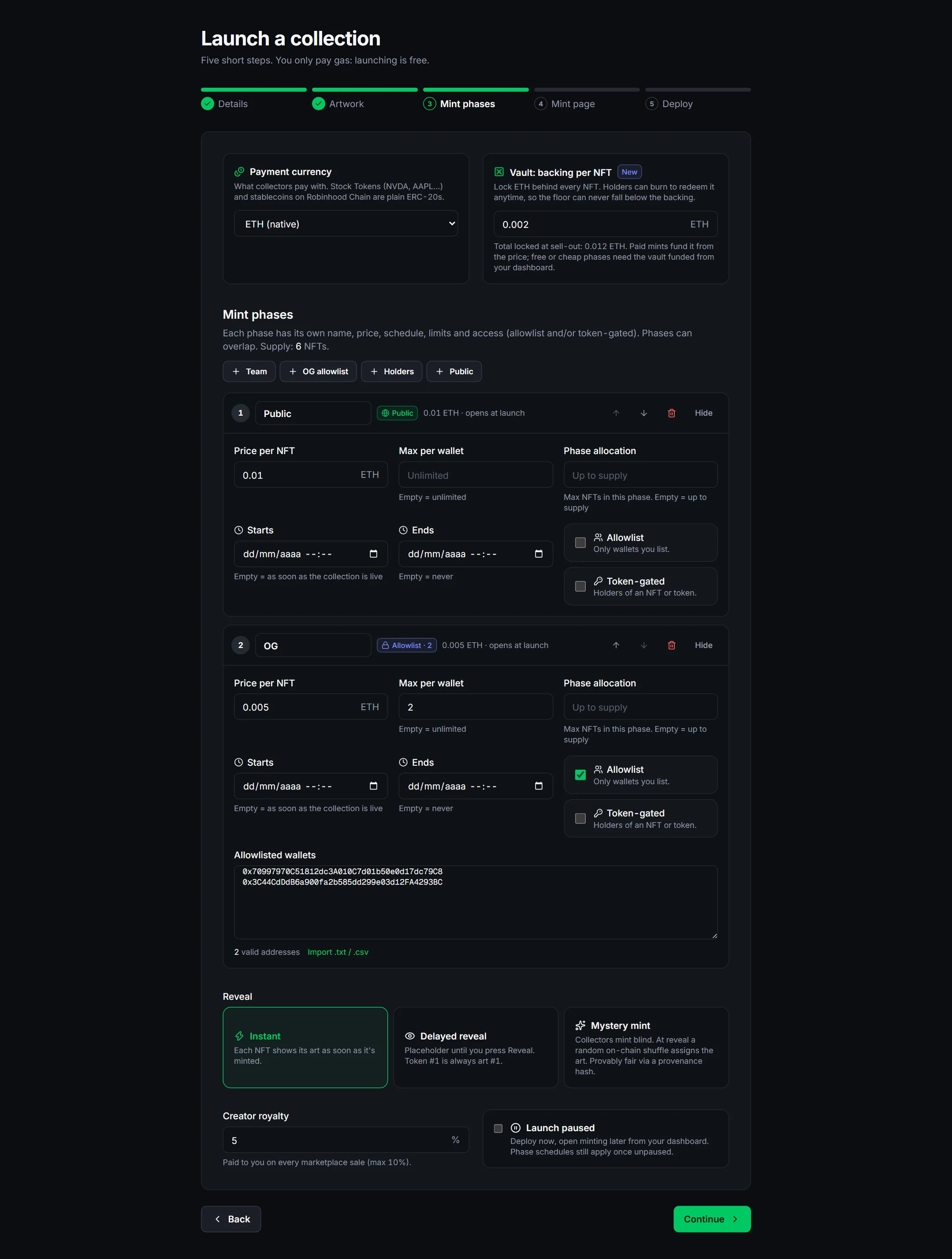
Task: Click Import .txt / .csv link
Action: click(338, 952)
